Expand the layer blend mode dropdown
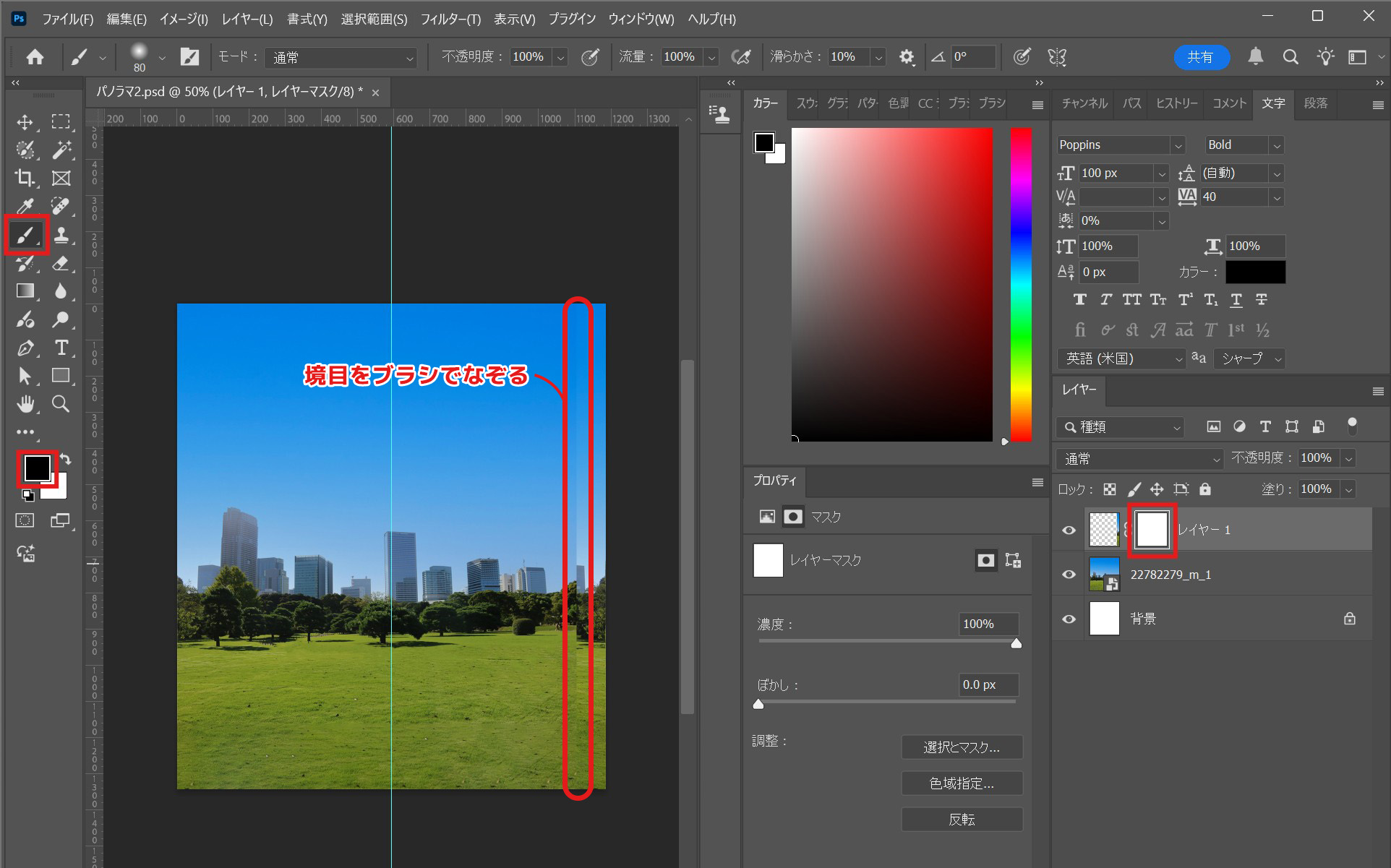The height and width of the screenshot is (868, 1391). tap(1139, 458)
